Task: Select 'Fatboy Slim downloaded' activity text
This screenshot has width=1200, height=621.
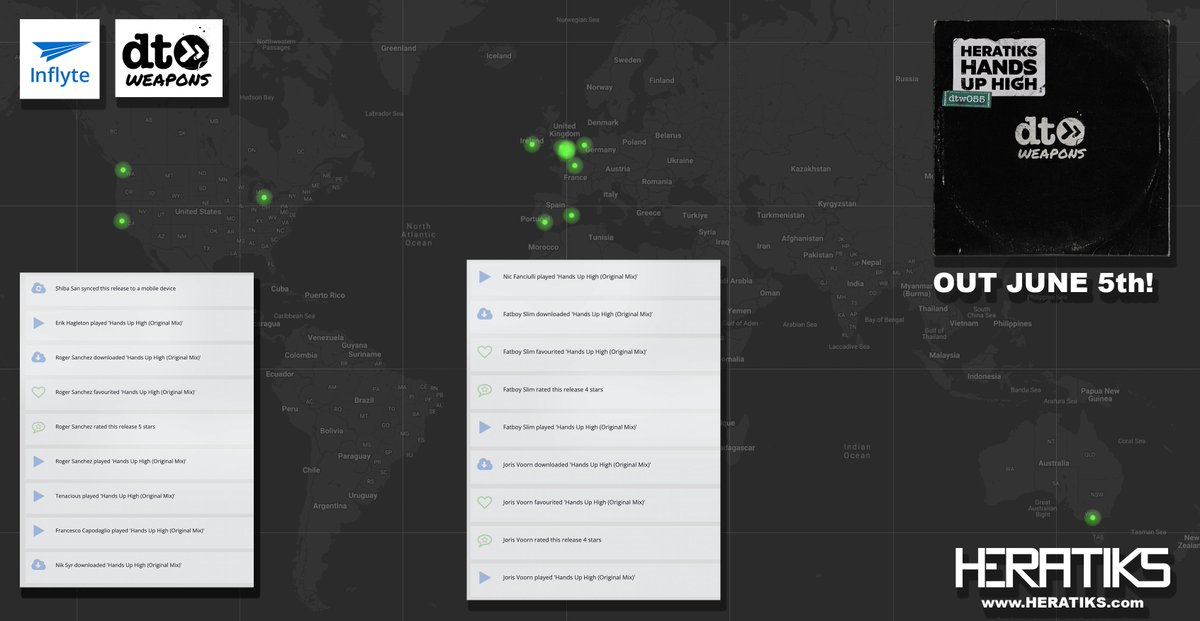Action: [578, 314]
